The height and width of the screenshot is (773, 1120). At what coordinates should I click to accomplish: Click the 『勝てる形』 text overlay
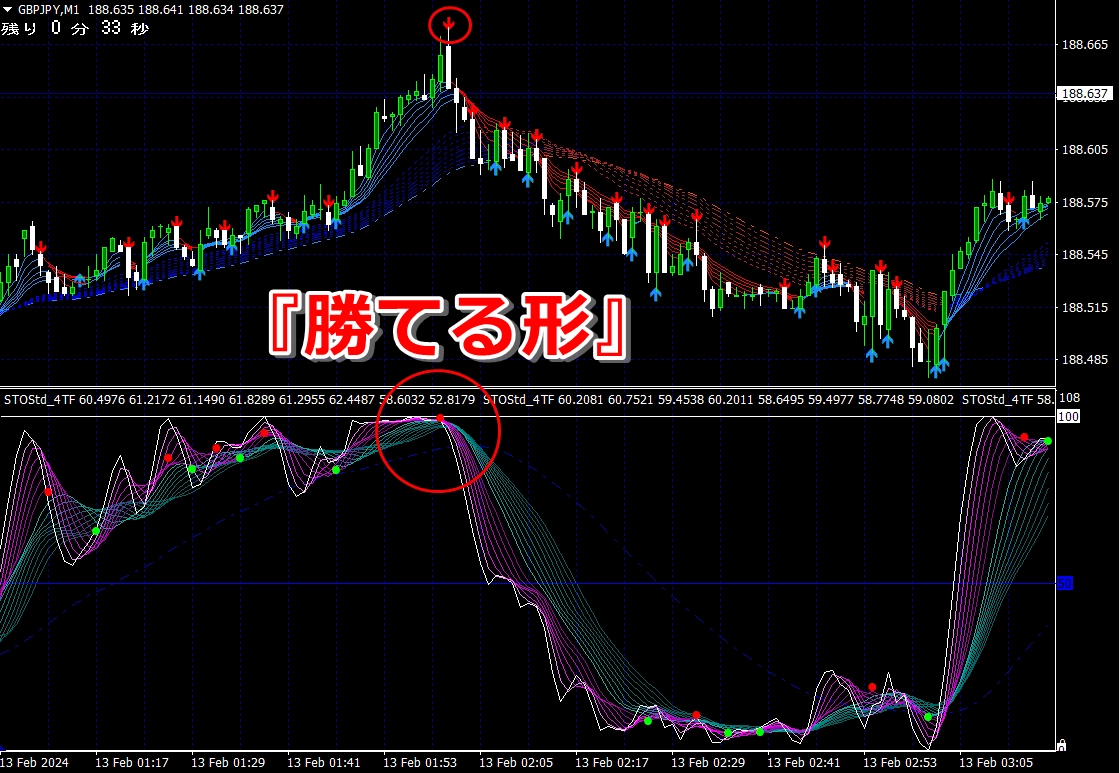[x=447, y=327]
